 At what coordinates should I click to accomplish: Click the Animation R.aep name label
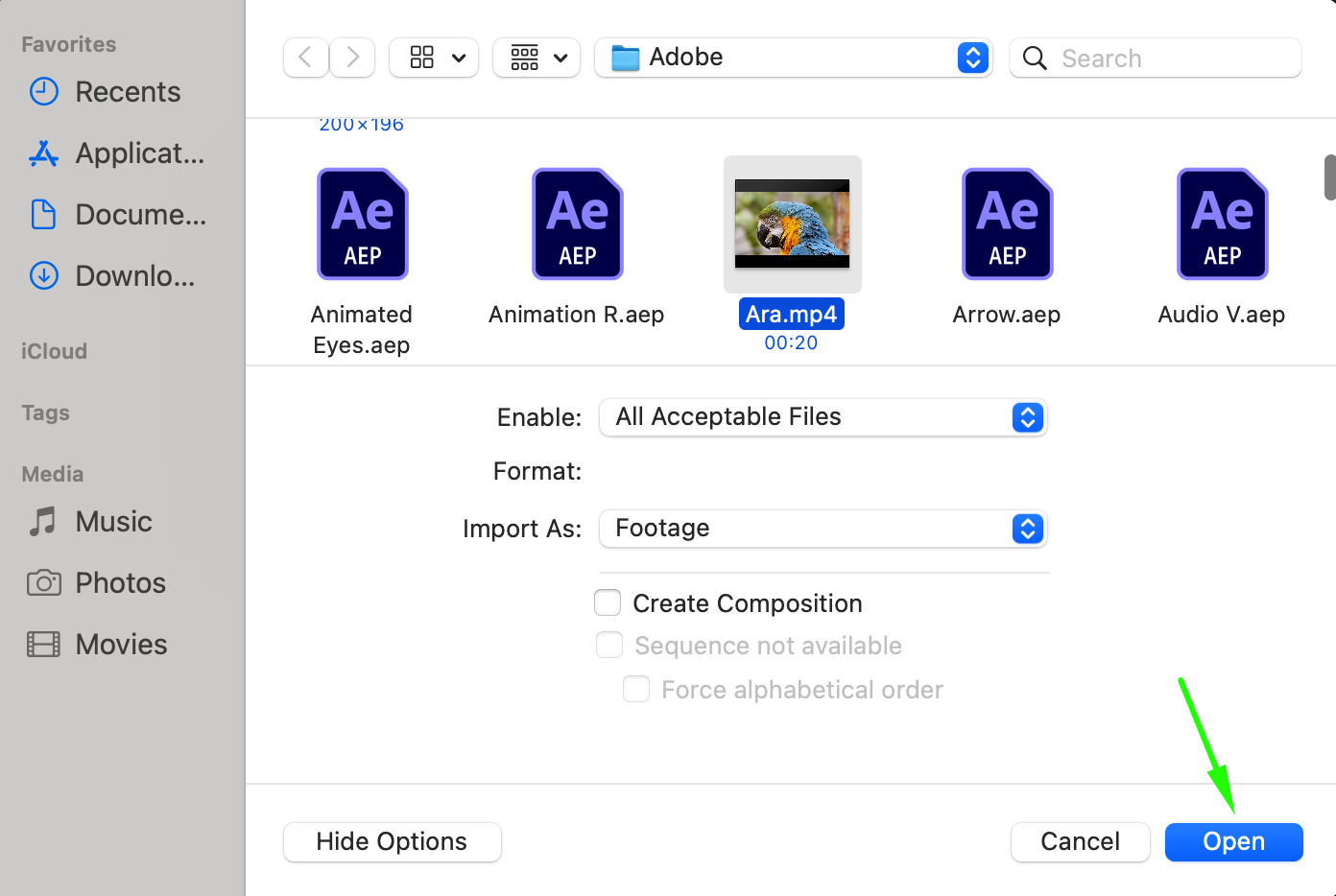576,315
